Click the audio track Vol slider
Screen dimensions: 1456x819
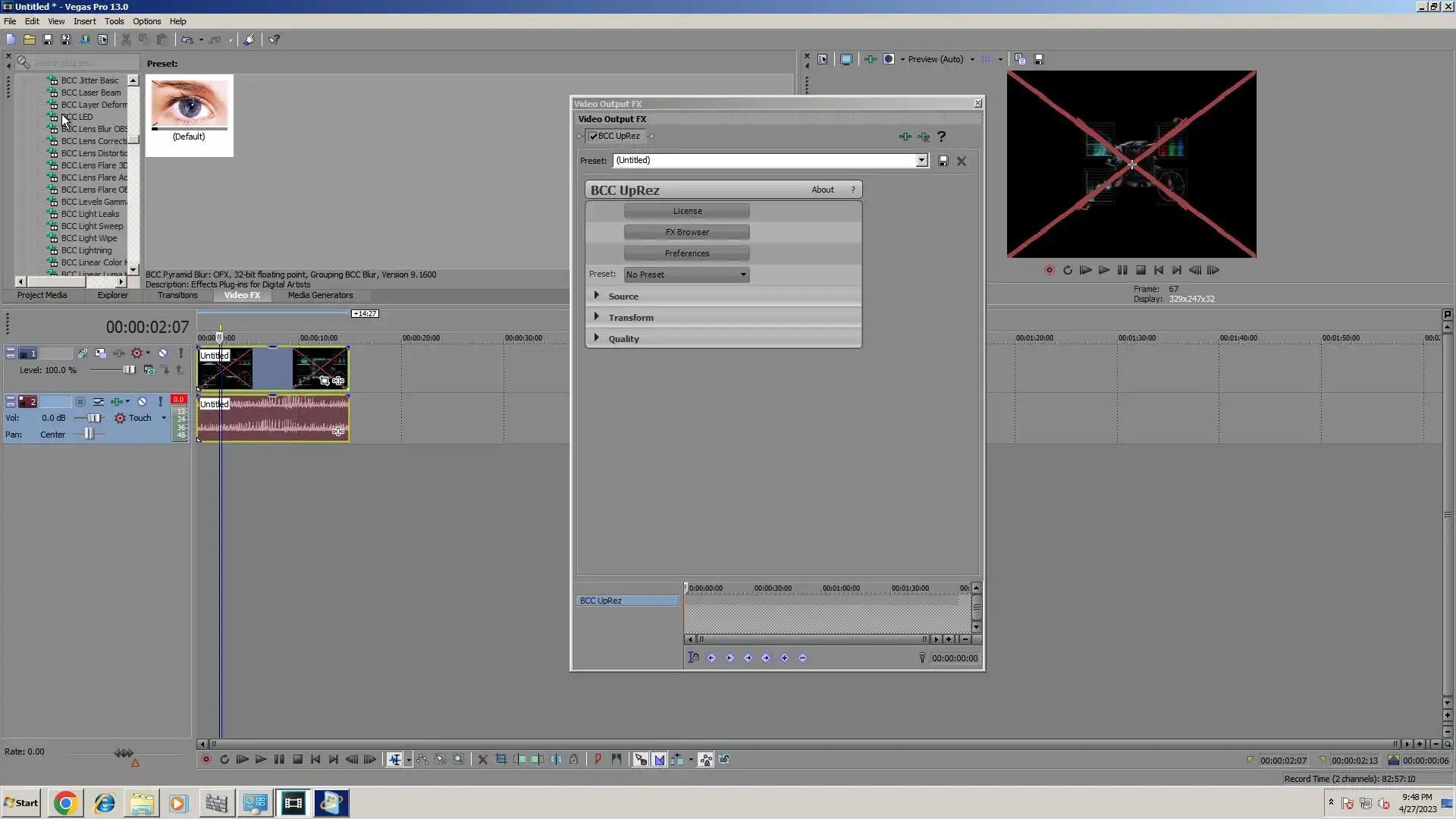tap(94, 418)
